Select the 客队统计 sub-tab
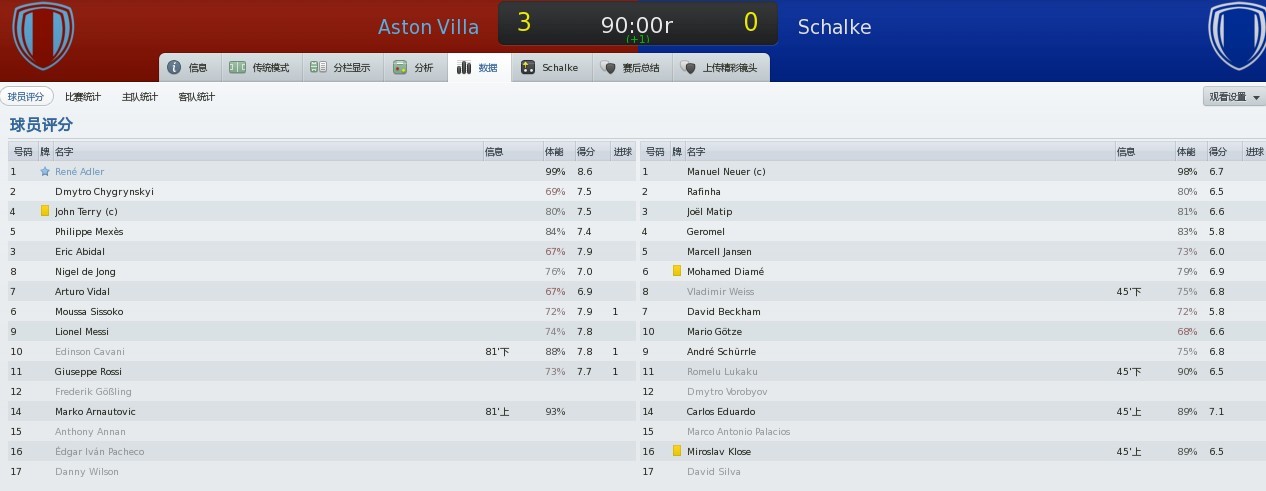 197,97
